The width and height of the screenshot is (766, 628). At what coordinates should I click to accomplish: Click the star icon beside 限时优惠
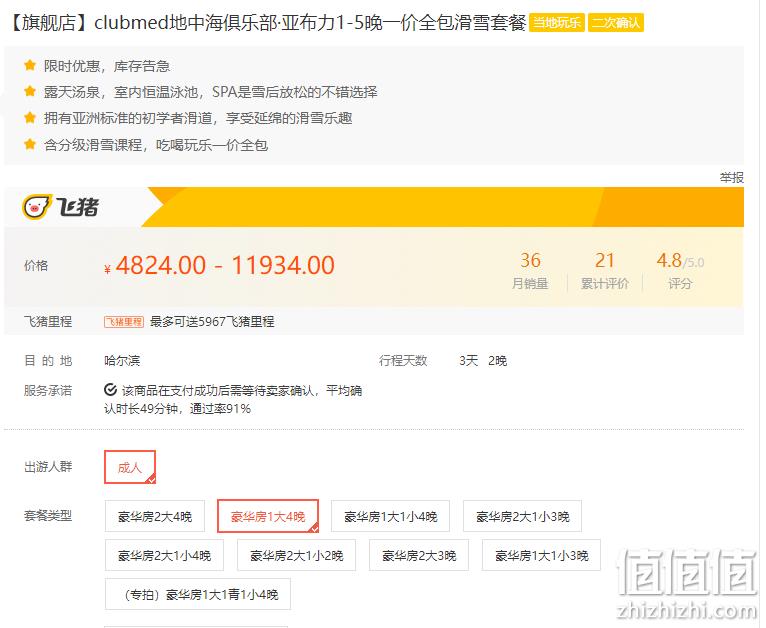[30, 65]
